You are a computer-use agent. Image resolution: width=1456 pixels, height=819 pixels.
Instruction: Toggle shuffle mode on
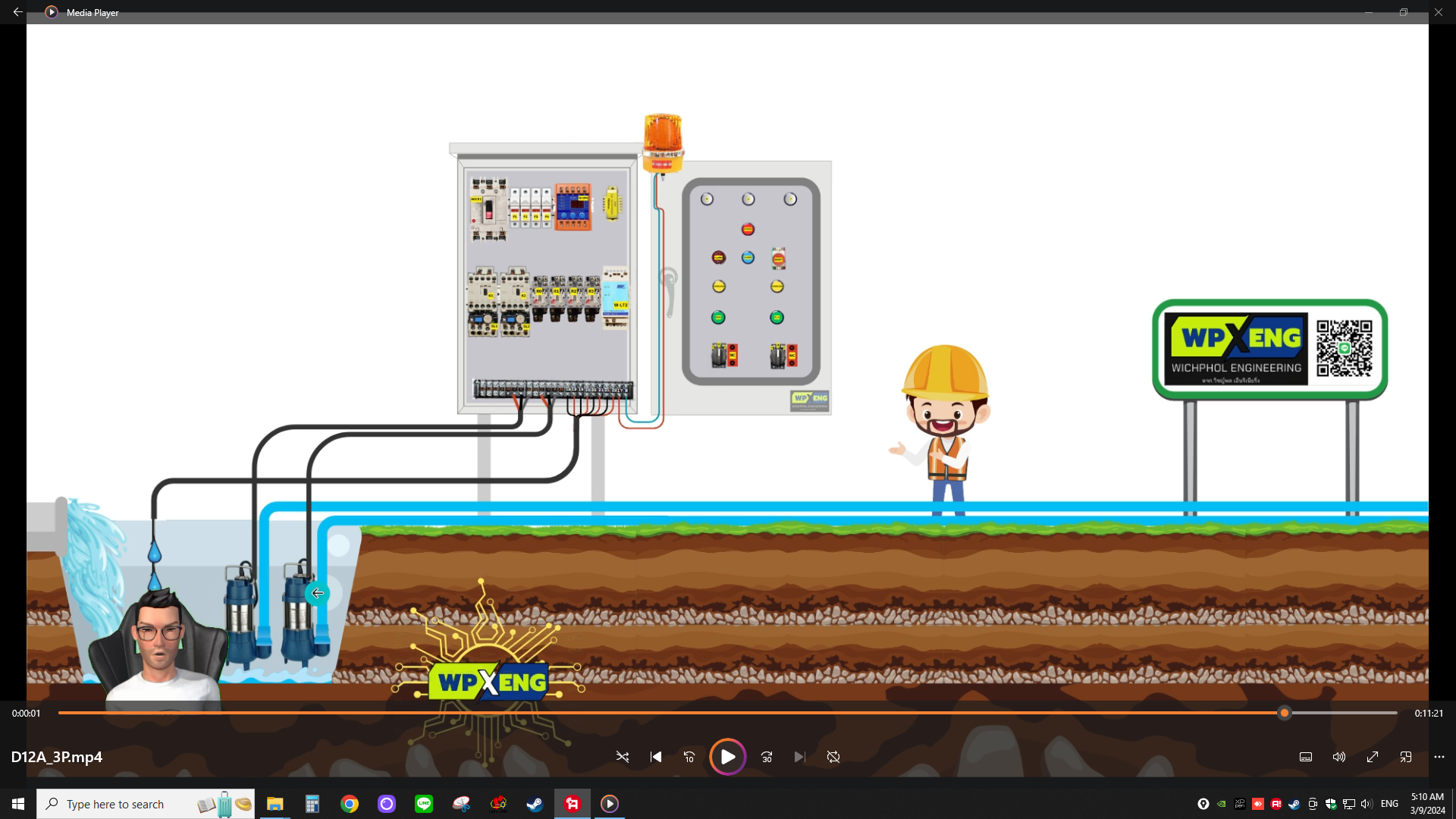623,757
